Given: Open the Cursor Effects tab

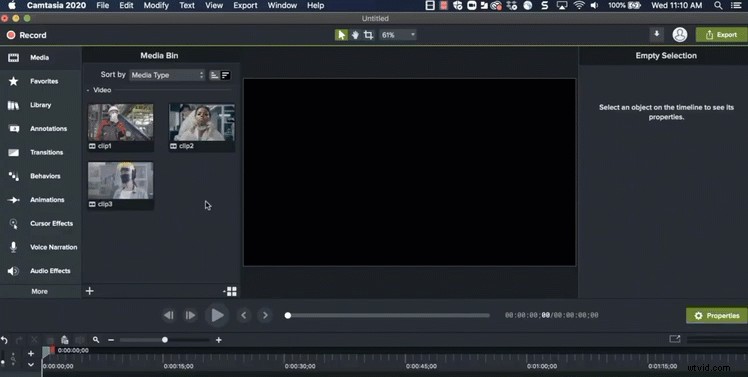Looking at the screenshot, I should point(41,223).
